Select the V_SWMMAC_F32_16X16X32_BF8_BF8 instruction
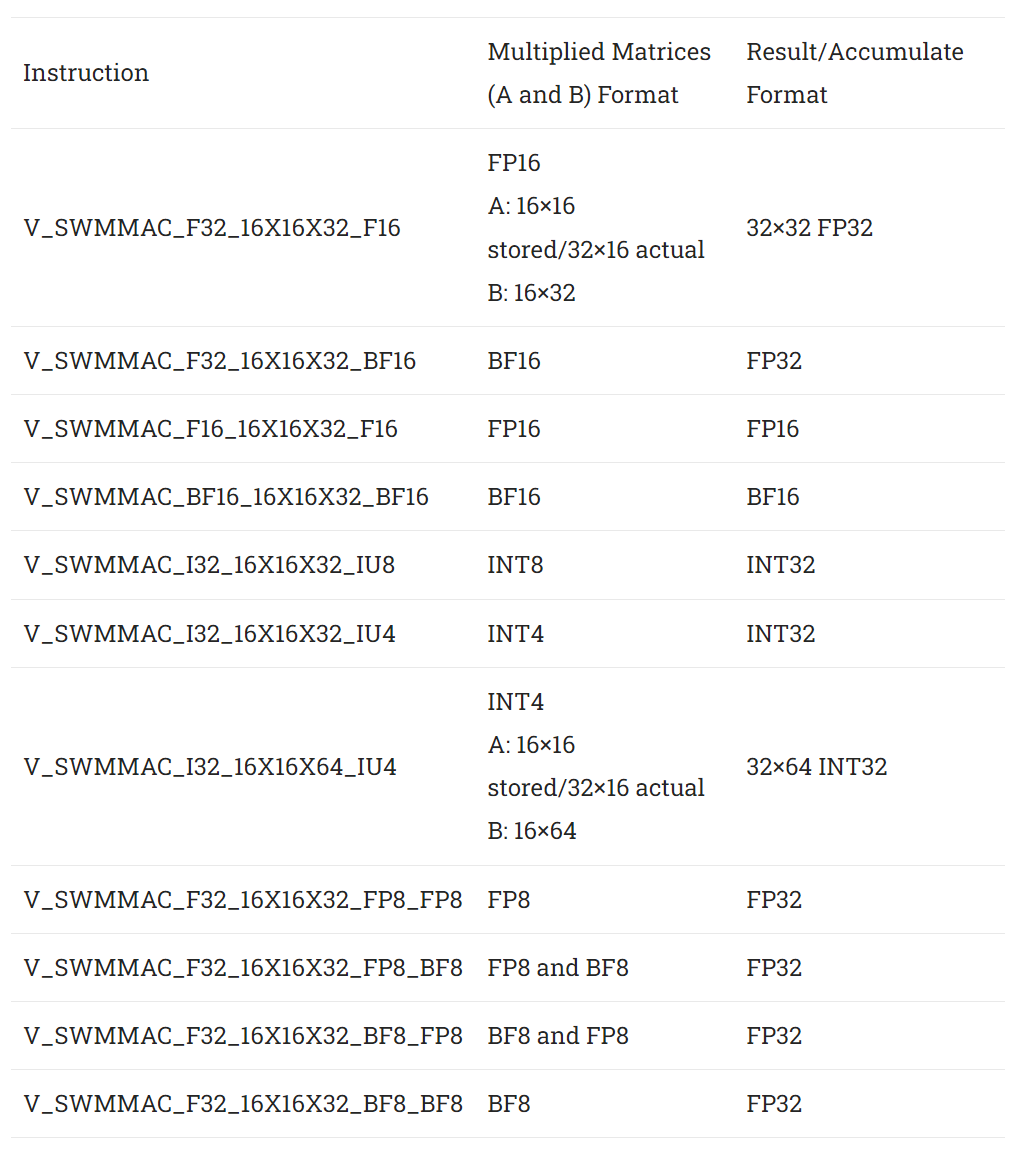This screenshot has height=1152, width=1024. pyautogui.click(x=243, y=1104)
